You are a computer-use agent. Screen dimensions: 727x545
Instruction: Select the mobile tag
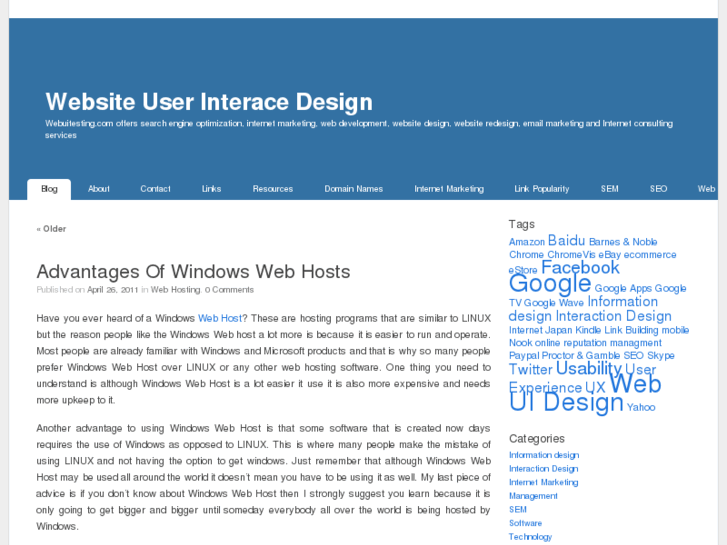(x=675, y=330)
